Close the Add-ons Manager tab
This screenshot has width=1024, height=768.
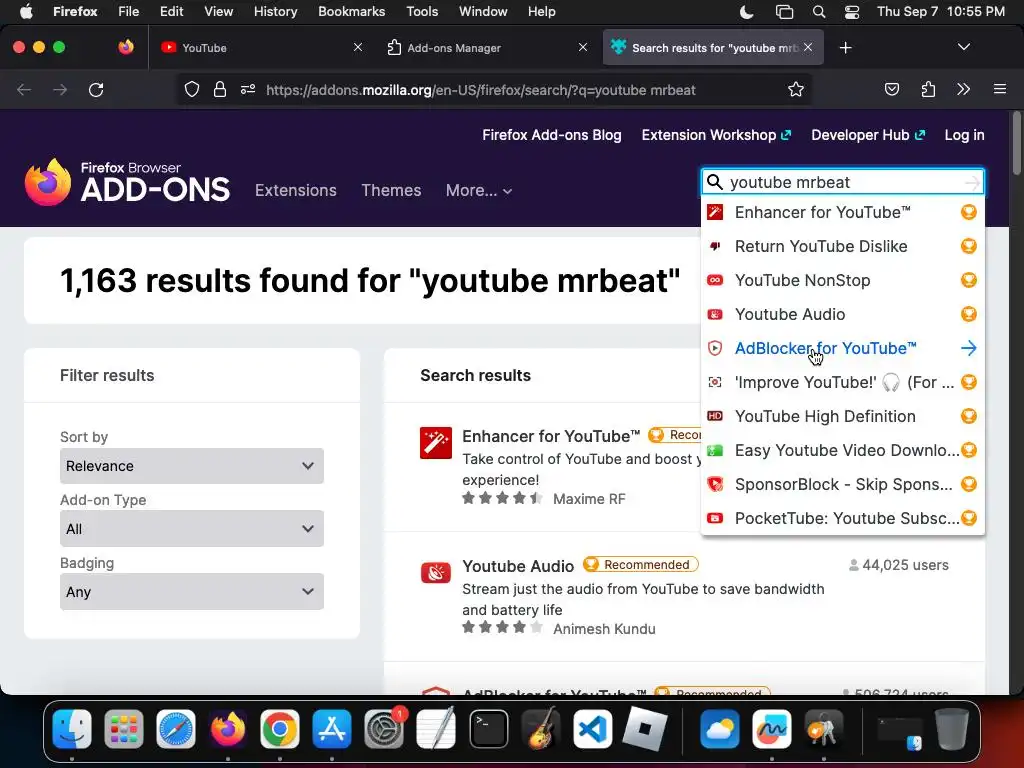click(583, 47)
